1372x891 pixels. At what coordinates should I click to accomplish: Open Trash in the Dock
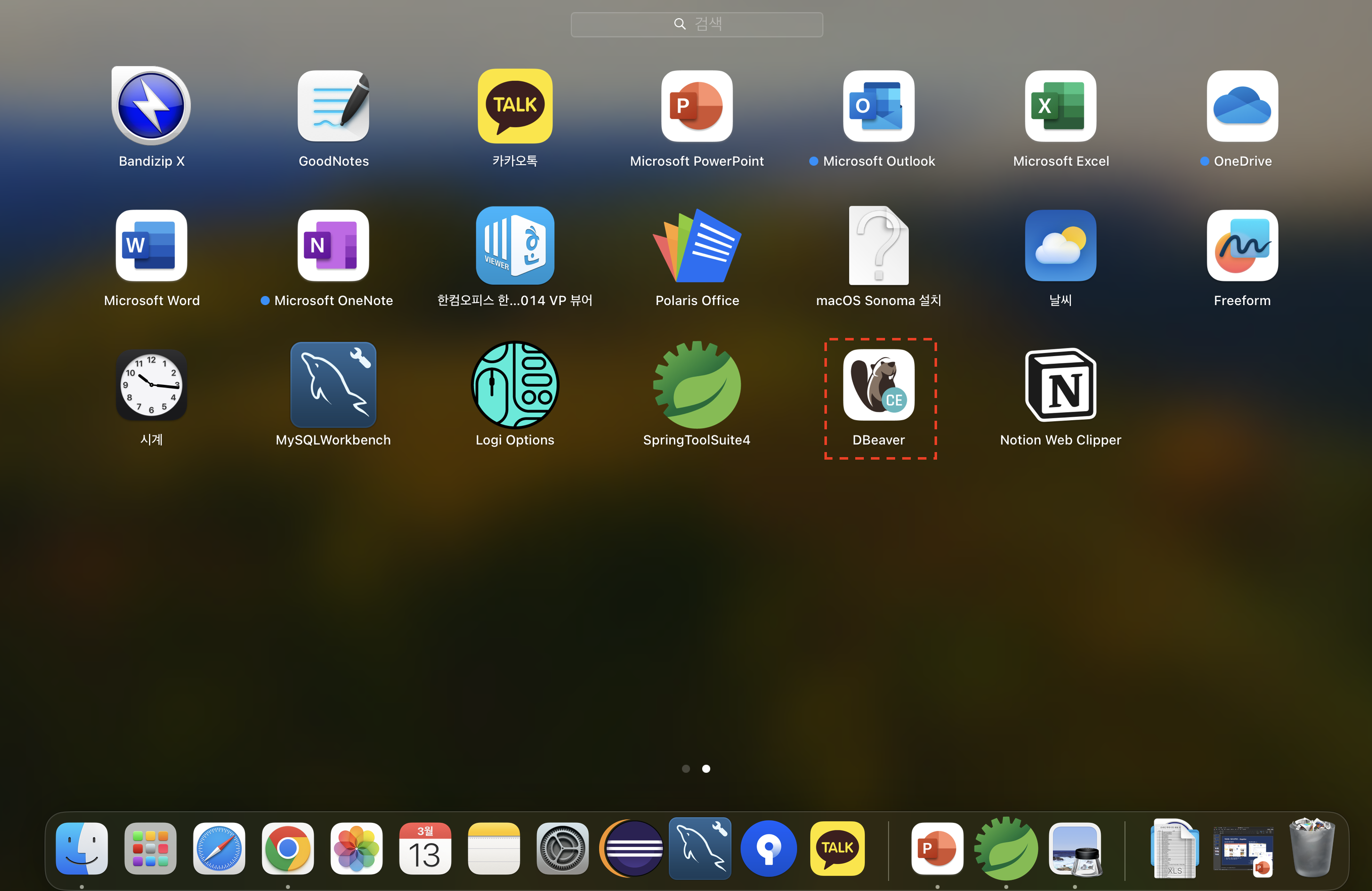pyautogui.click(x=1311, y=849)
